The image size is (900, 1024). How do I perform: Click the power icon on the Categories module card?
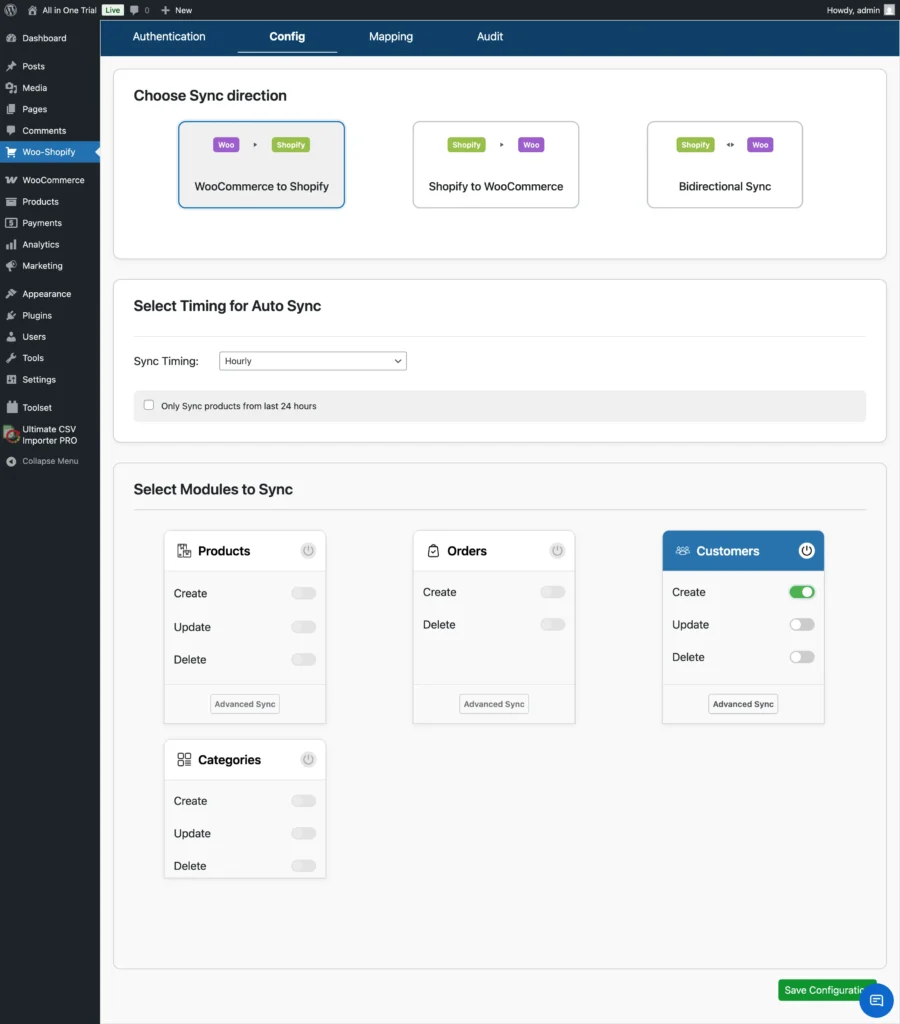[309, 759]
